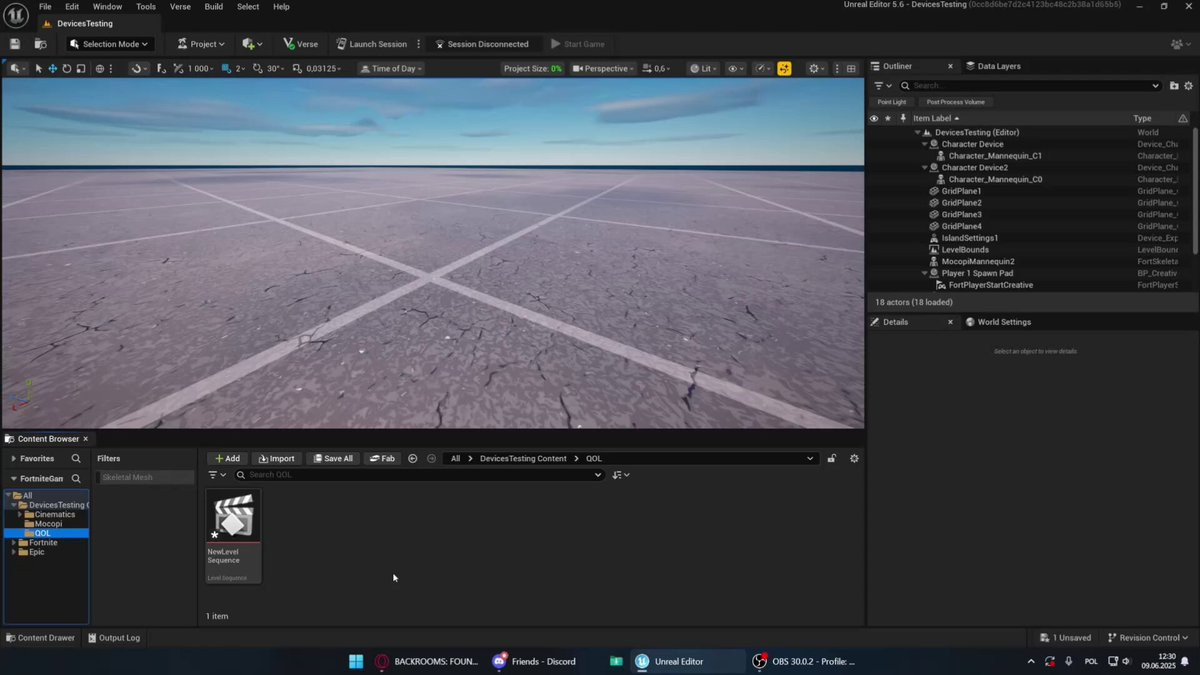Click the Content Browser lock icon
1200x675 pixels.
point(831,459)
